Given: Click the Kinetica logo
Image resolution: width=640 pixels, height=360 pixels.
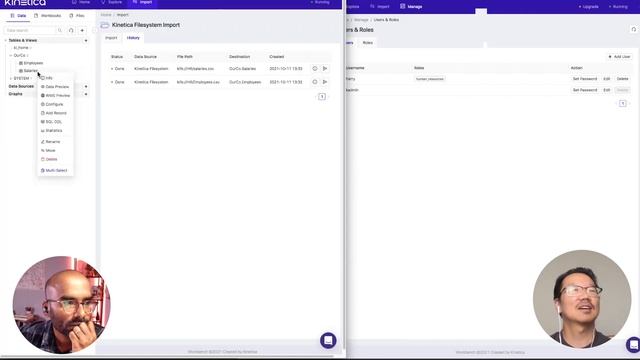Looking at the screenshot, I should 25,3.
